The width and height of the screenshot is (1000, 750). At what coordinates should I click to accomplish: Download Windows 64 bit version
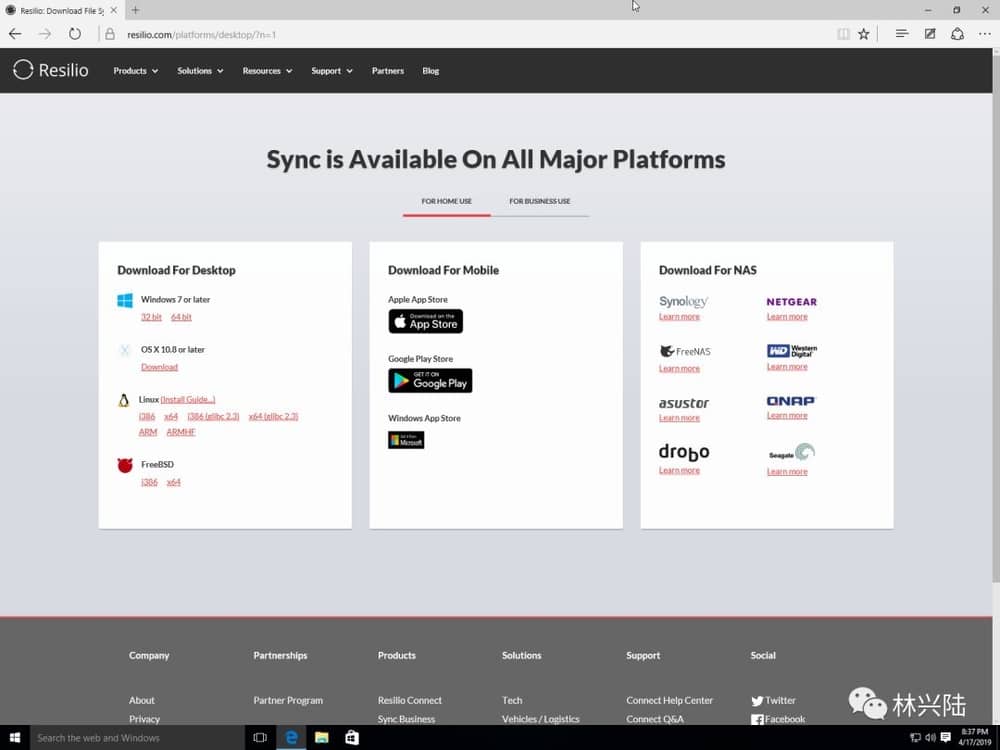[x=181, y=317]
